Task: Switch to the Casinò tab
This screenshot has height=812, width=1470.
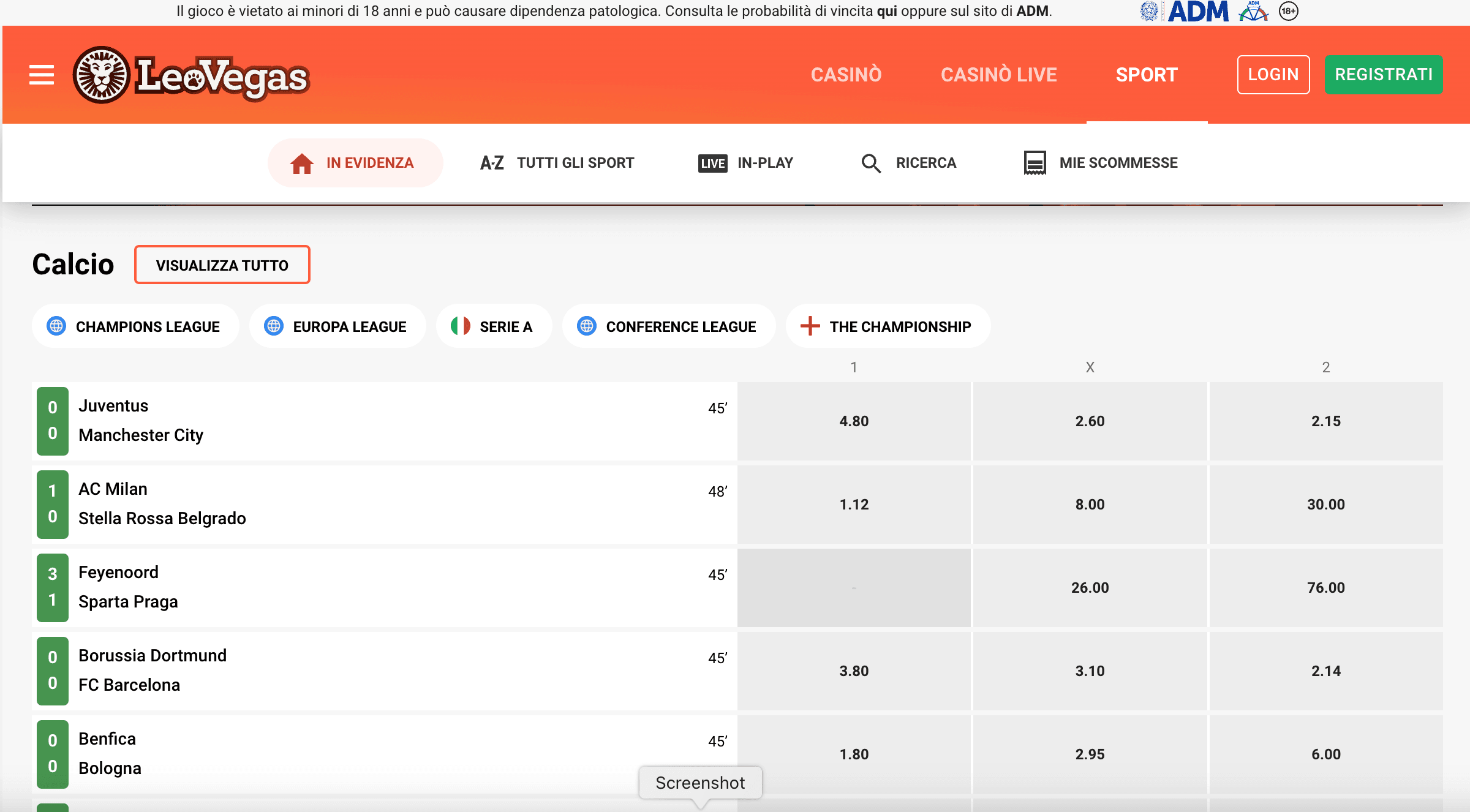Action: [x=846, y=75]
